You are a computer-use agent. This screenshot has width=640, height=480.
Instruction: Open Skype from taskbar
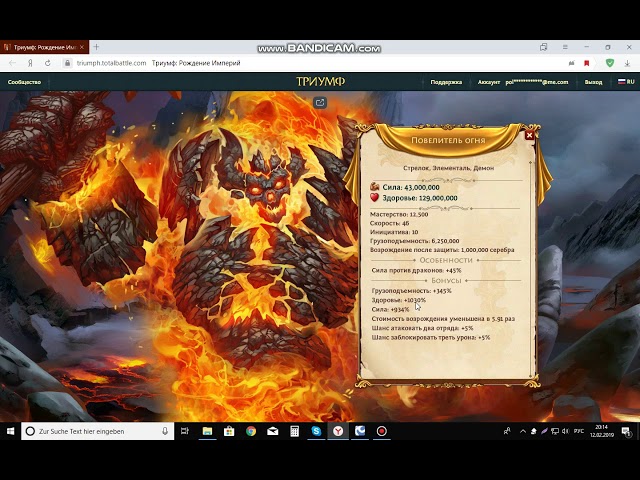click(x=316, y=431)
